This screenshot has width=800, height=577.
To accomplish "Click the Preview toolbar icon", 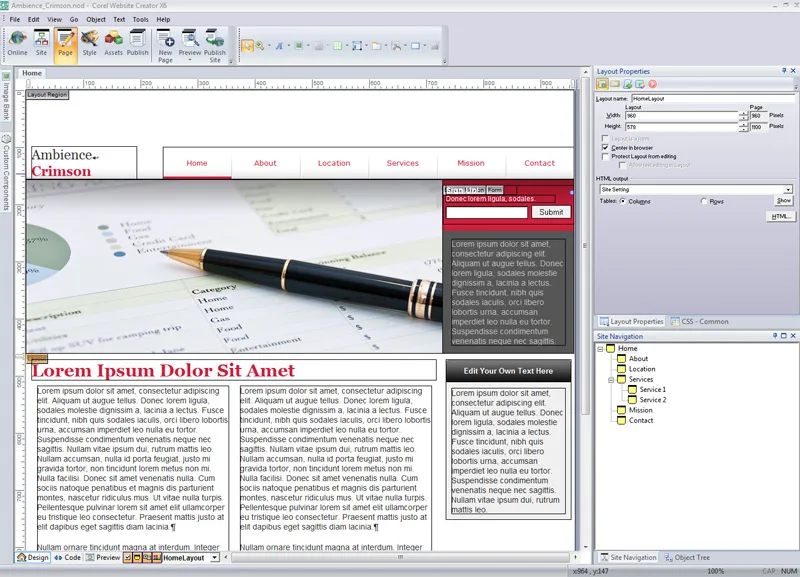I will tap(190, 46).
